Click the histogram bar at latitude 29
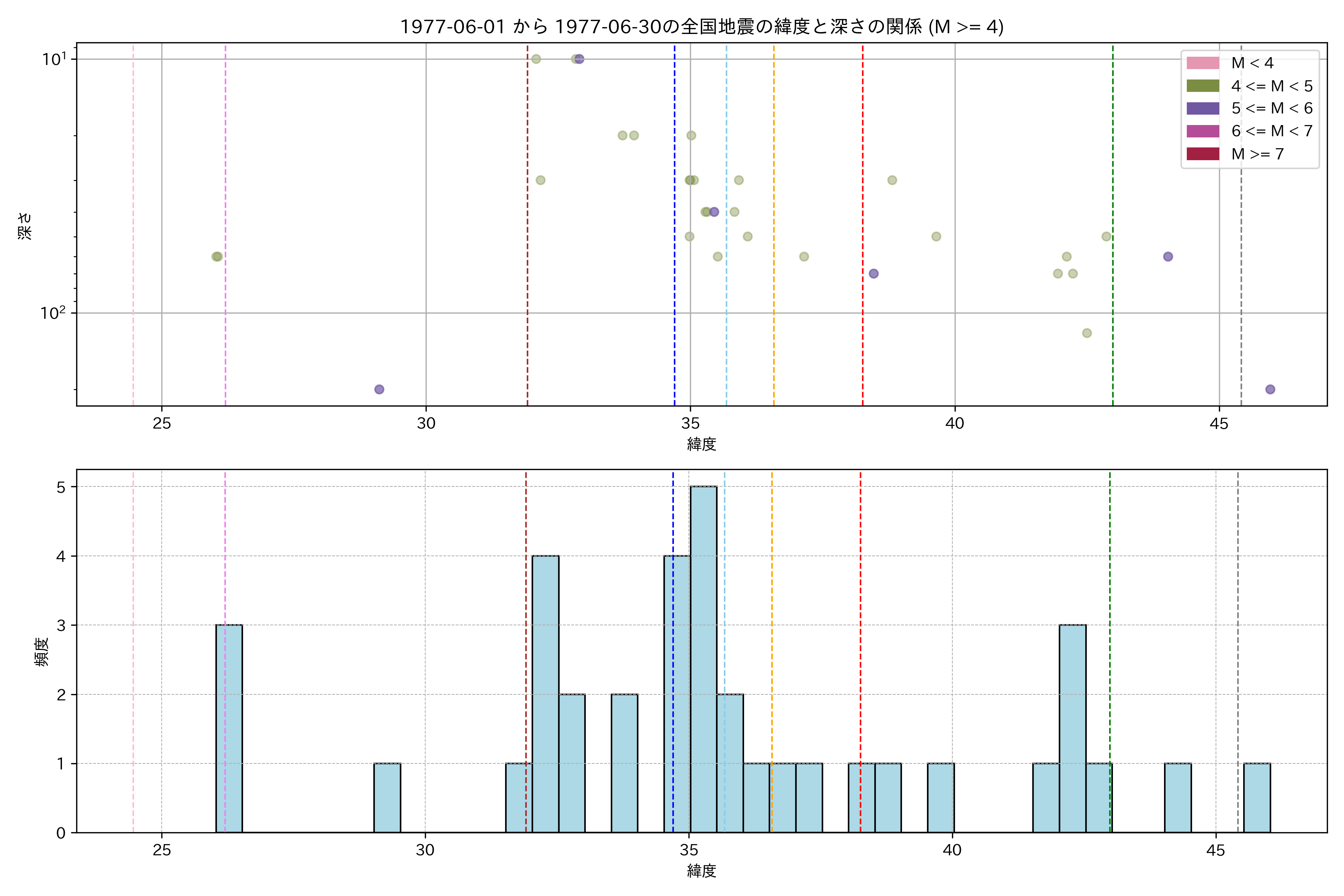This screenshot has height=896, width=1344. pos(387,798)
